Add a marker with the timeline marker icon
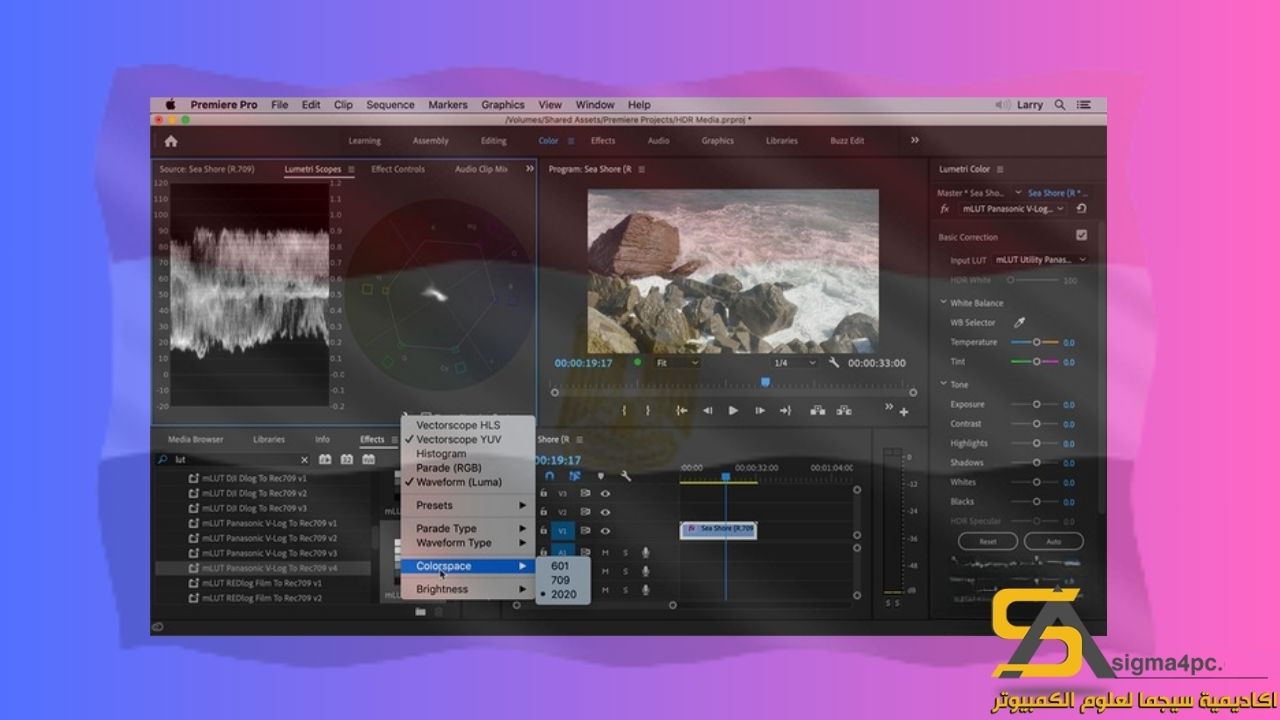 (600, 476)
